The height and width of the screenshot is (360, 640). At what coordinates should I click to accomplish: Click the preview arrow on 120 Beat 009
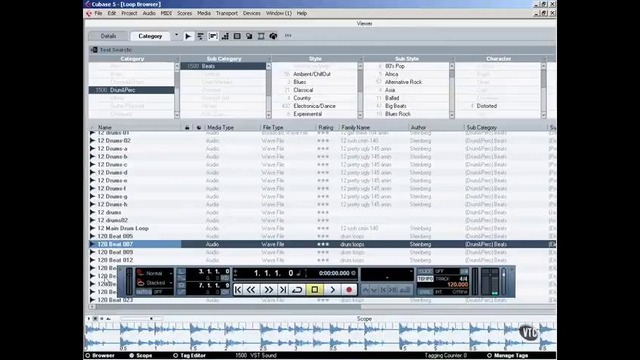93,252
